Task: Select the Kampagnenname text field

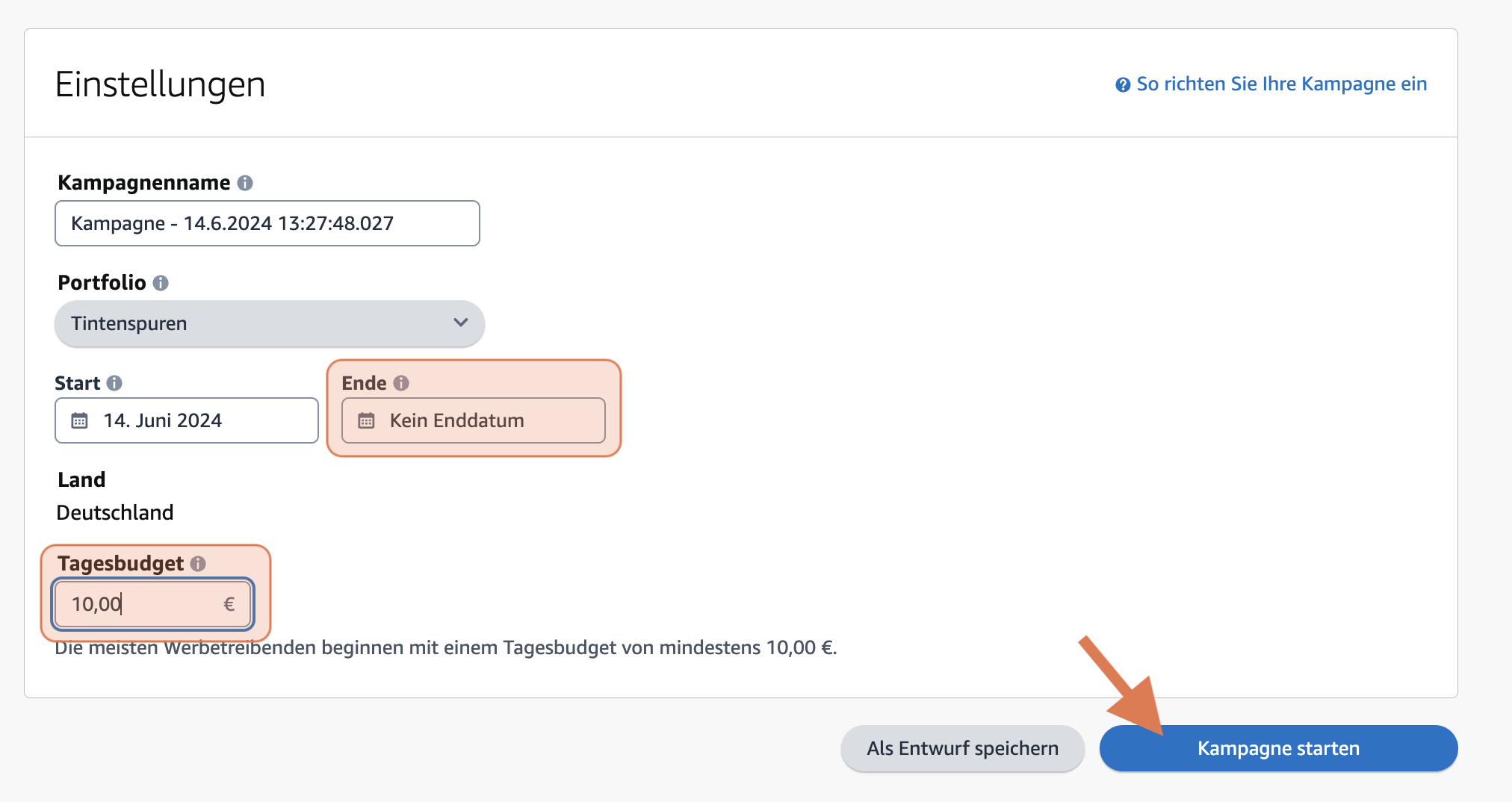Action: 267,223
